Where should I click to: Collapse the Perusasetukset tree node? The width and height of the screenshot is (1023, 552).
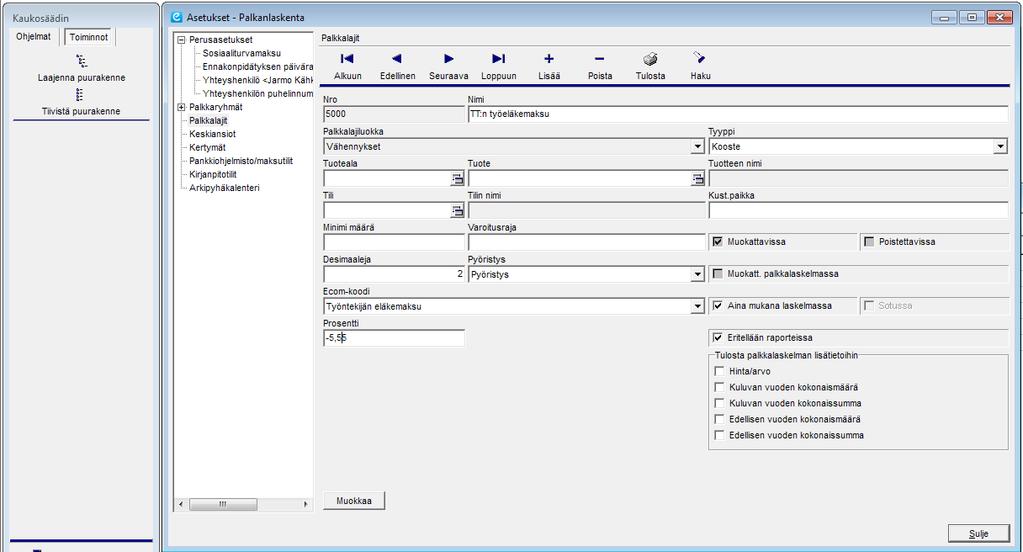point(181,40)
